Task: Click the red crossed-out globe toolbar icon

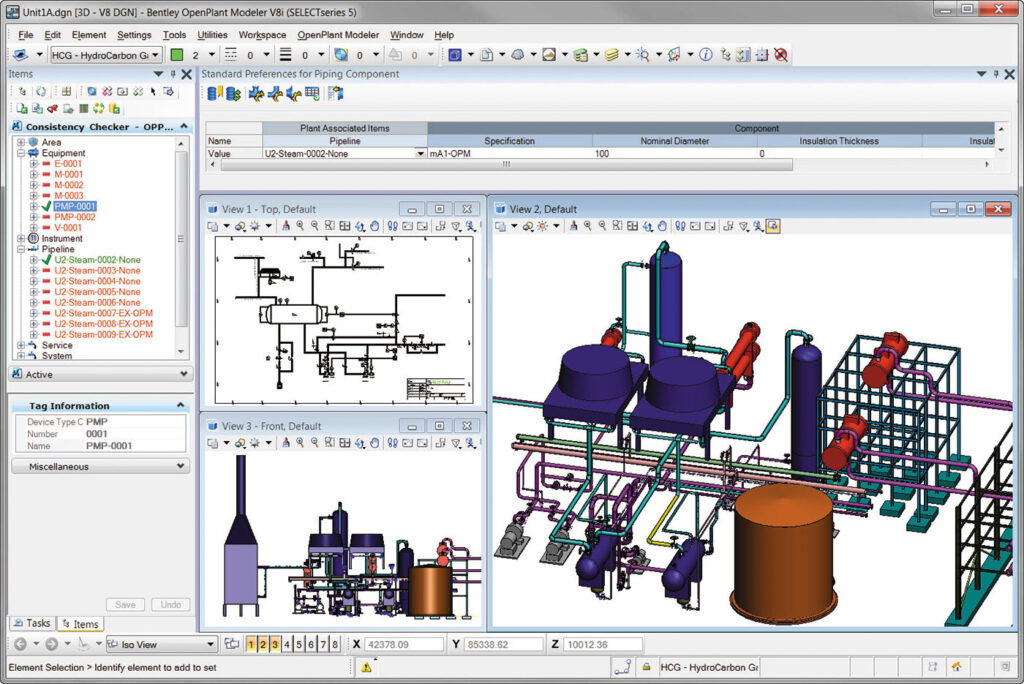Action: [780, 56]
